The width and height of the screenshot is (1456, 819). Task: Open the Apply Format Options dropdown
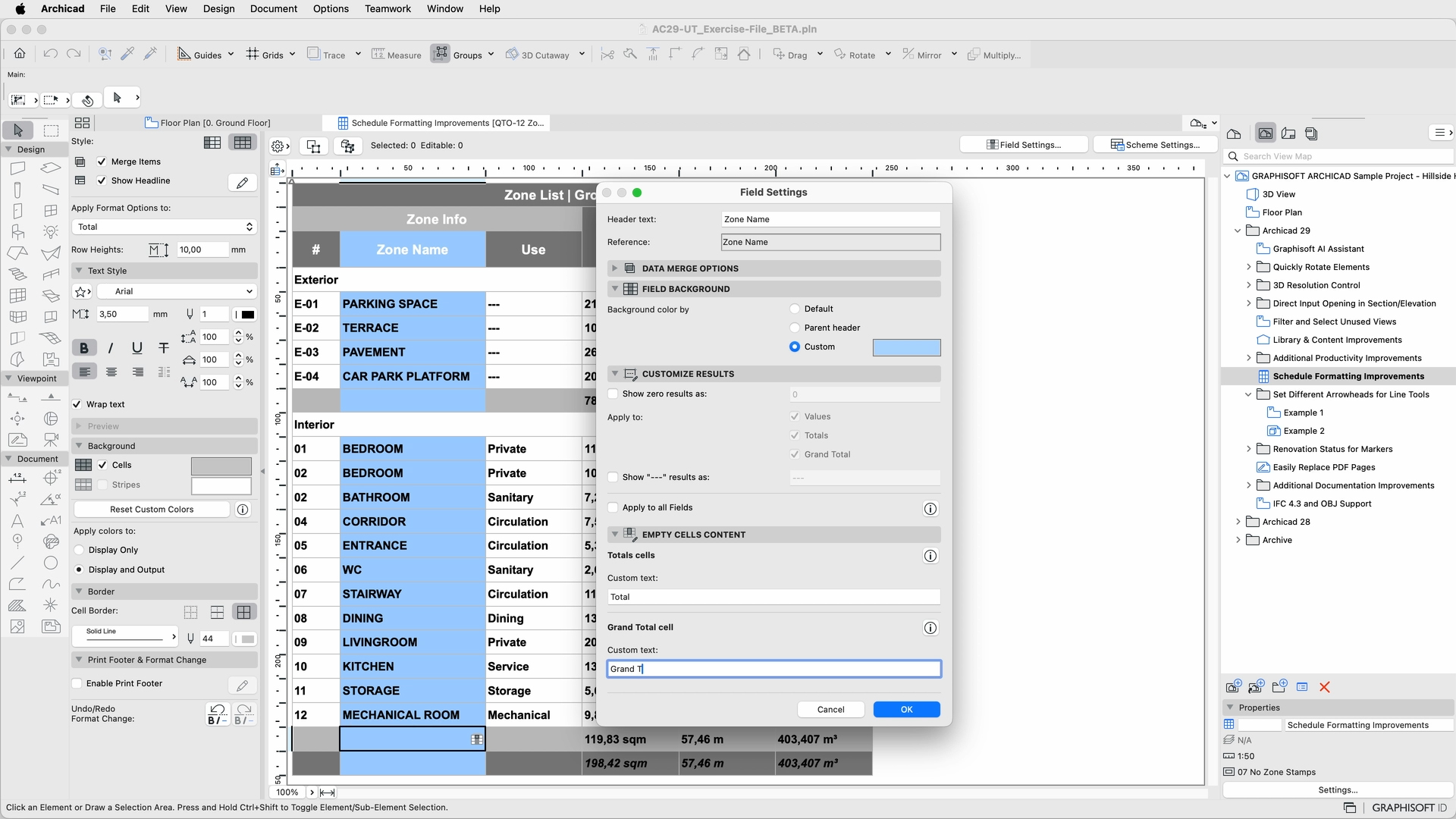pyautogui.click(x=164, y=227)
